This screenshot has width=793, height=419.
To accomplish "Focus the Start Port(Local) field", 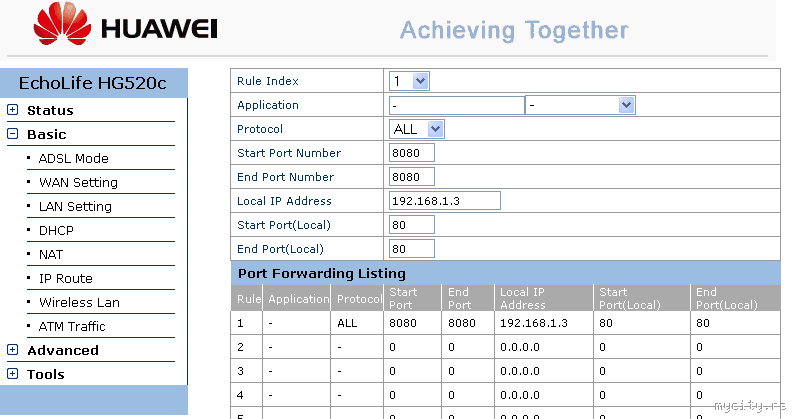I will point(412,225).
